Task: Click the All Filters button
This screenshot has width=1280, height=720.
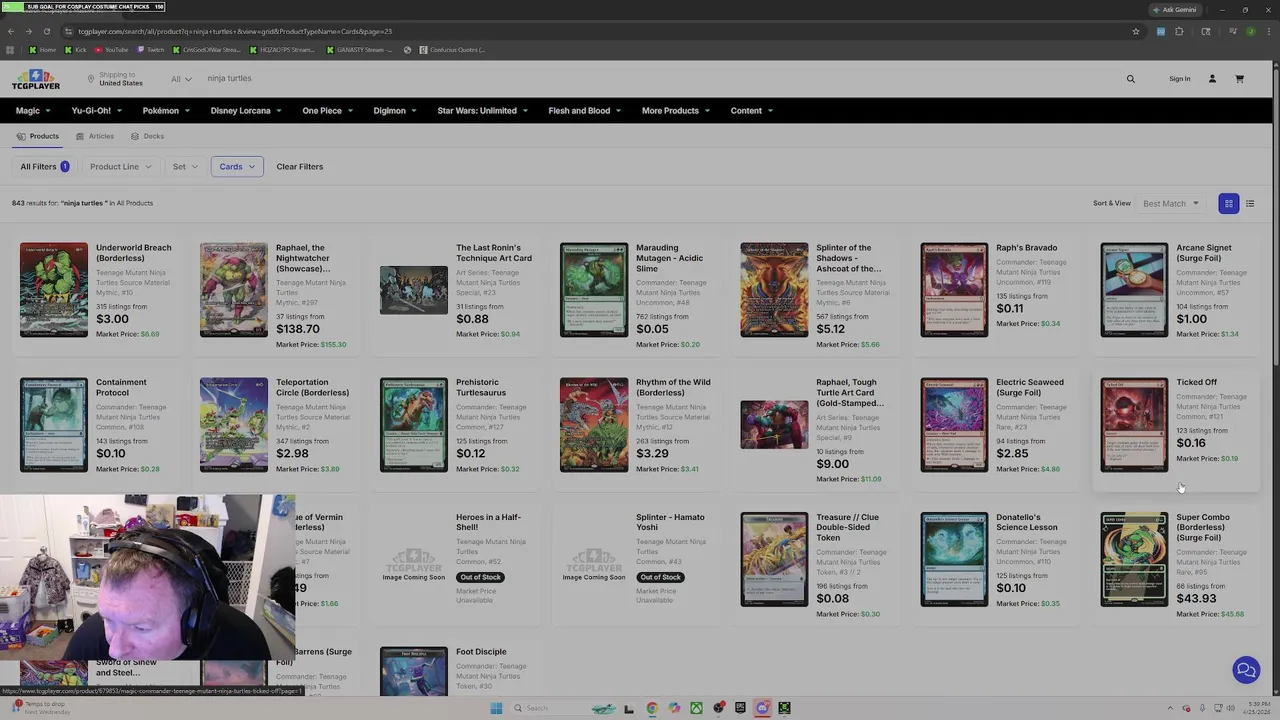Action: 44,167
